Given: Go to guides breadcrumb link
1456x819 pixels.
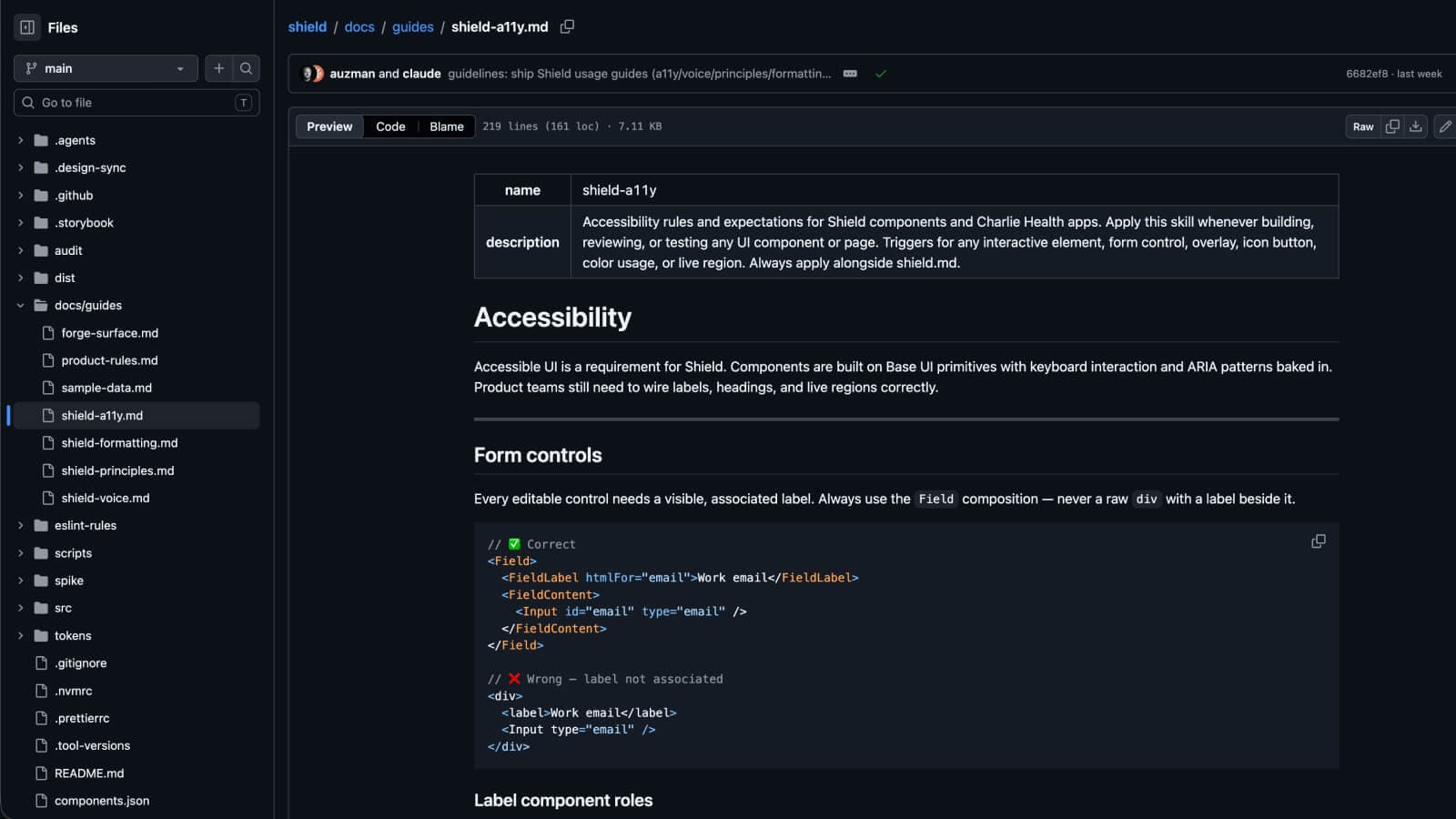Looking at the screenshot, I should tap(413, 27).
